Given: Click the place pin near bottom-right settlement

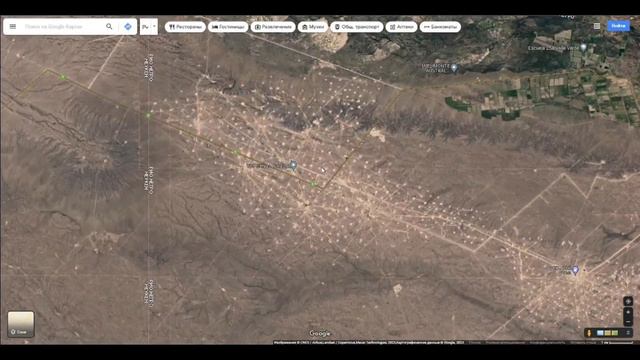Looking at the screenshot, I should [x=575, y=270].
